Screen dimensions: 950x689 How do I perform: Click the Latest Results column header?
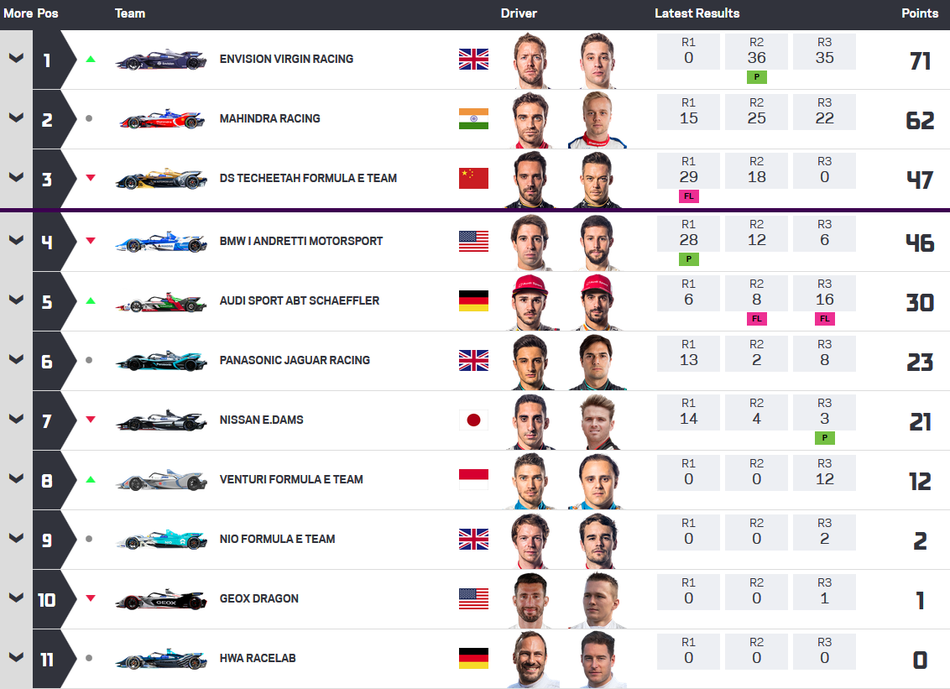click(697, 14)
